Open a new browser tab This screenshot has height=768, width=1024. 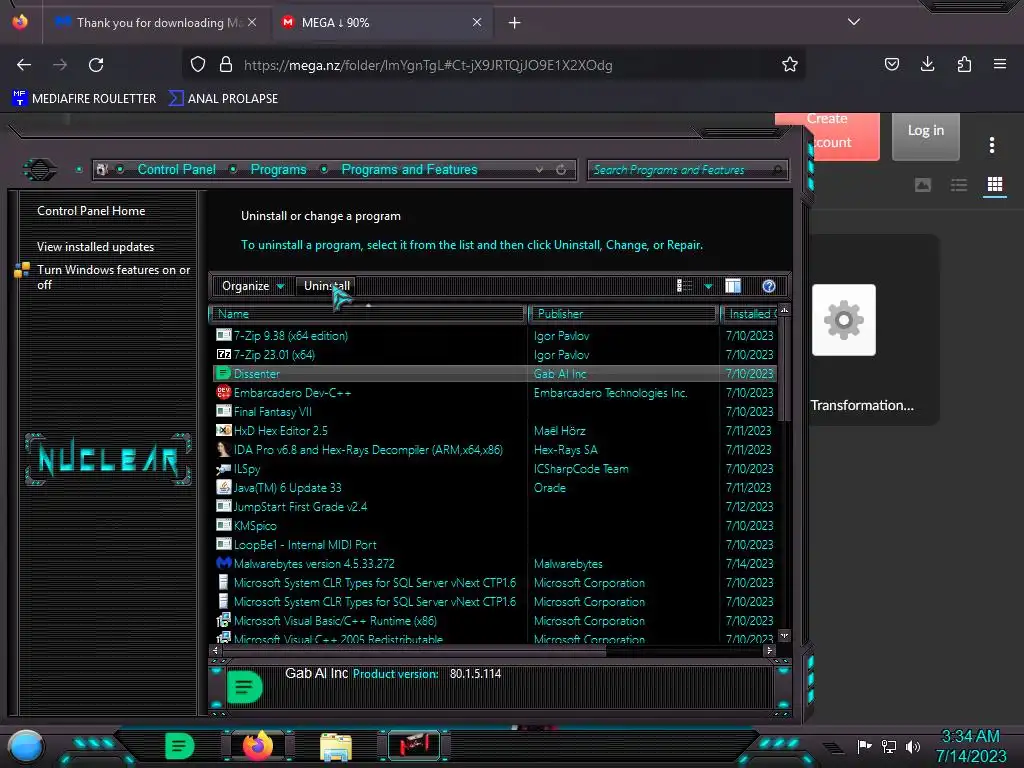click(515, 23)
